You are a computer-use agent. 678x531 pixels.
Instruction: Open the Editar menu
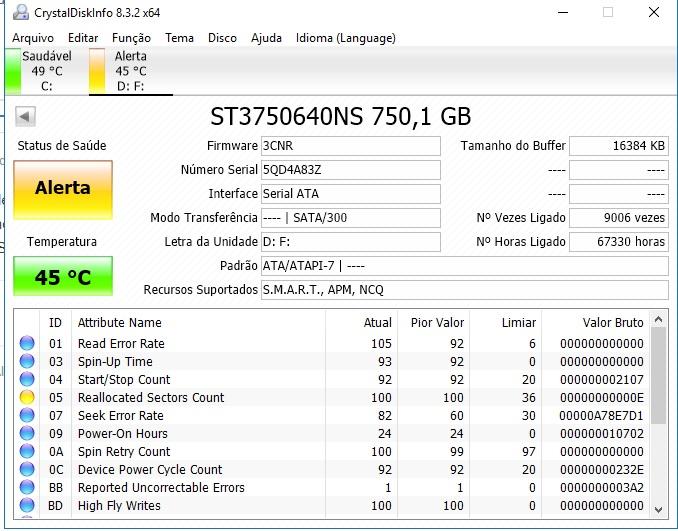(83, 38)
